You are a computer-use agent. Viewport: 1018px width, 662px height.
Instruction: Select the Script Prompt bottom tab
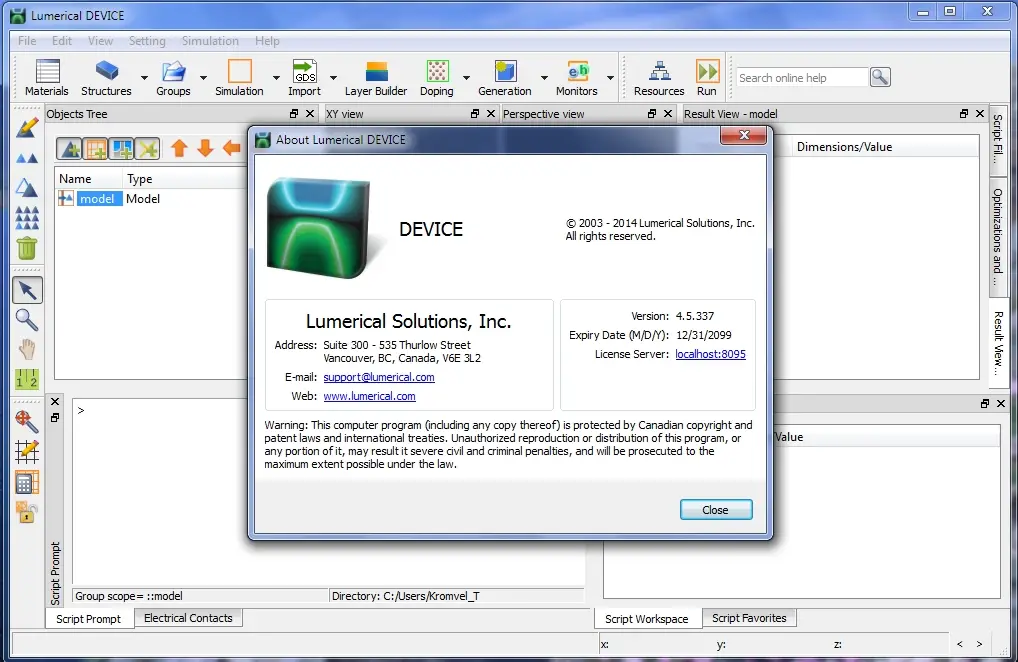[88, 619]
